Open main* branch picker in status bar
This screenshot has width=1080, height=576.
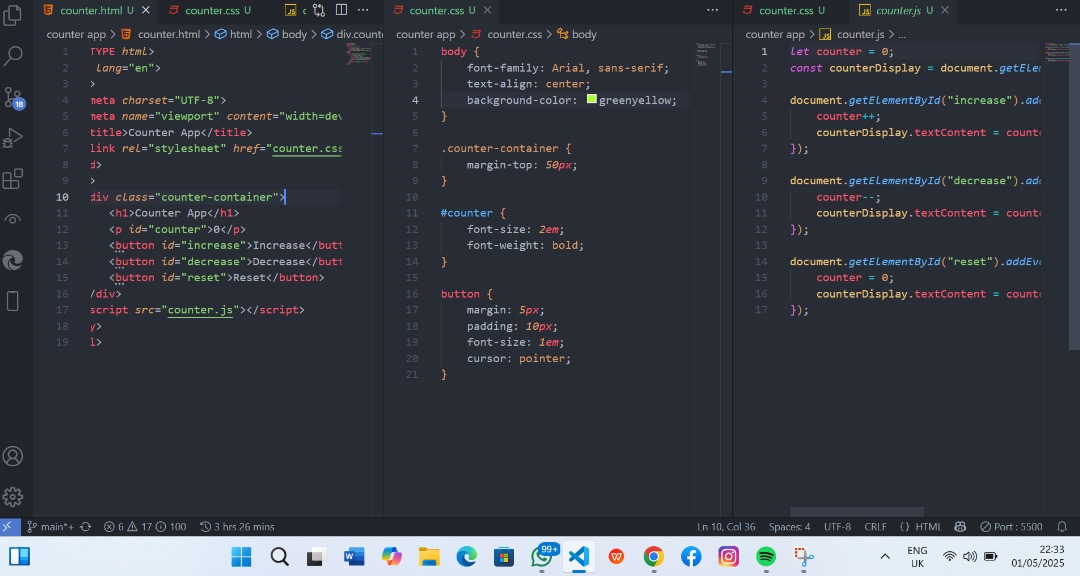50,526
